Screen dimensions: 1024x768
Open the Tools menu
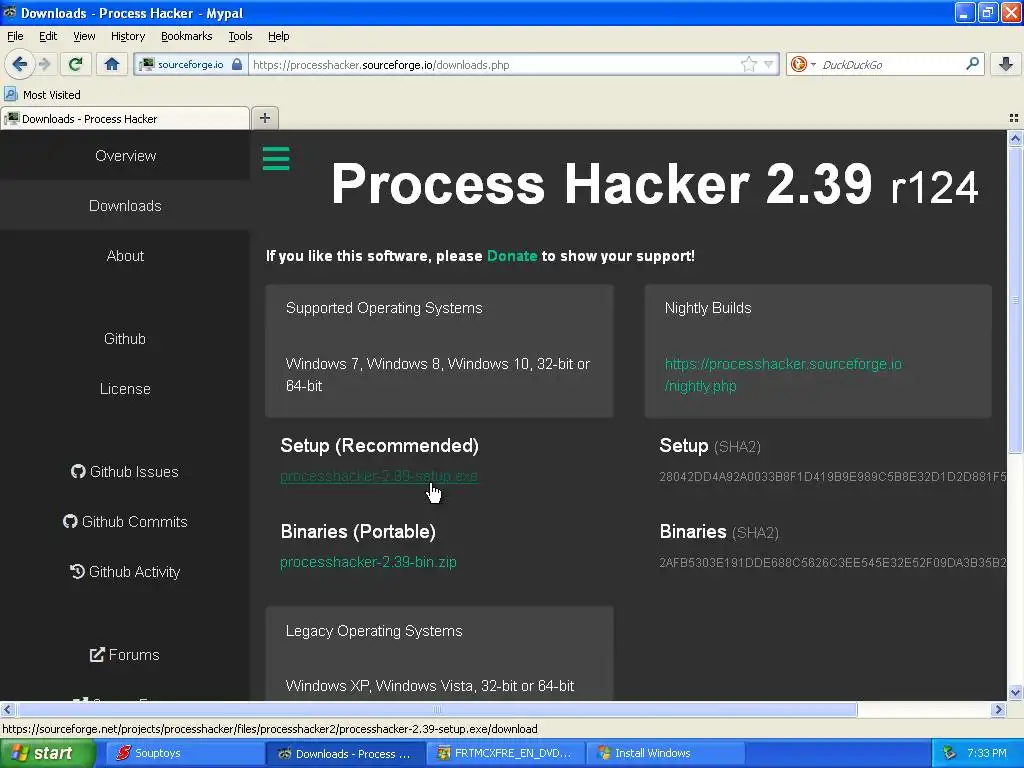pyautogui.click(x=240, y=36)
